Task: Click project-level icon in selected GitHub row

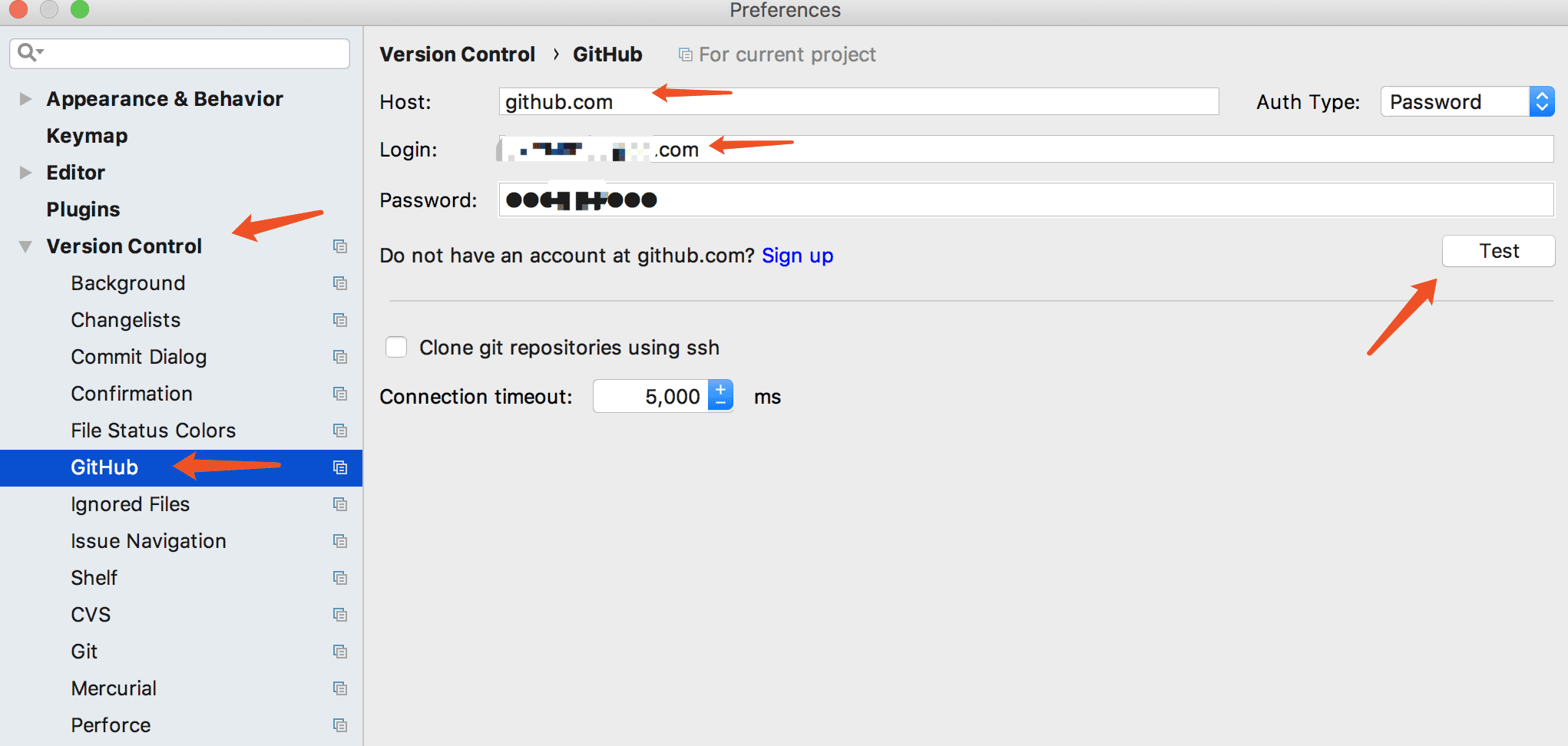Action: 340,467
